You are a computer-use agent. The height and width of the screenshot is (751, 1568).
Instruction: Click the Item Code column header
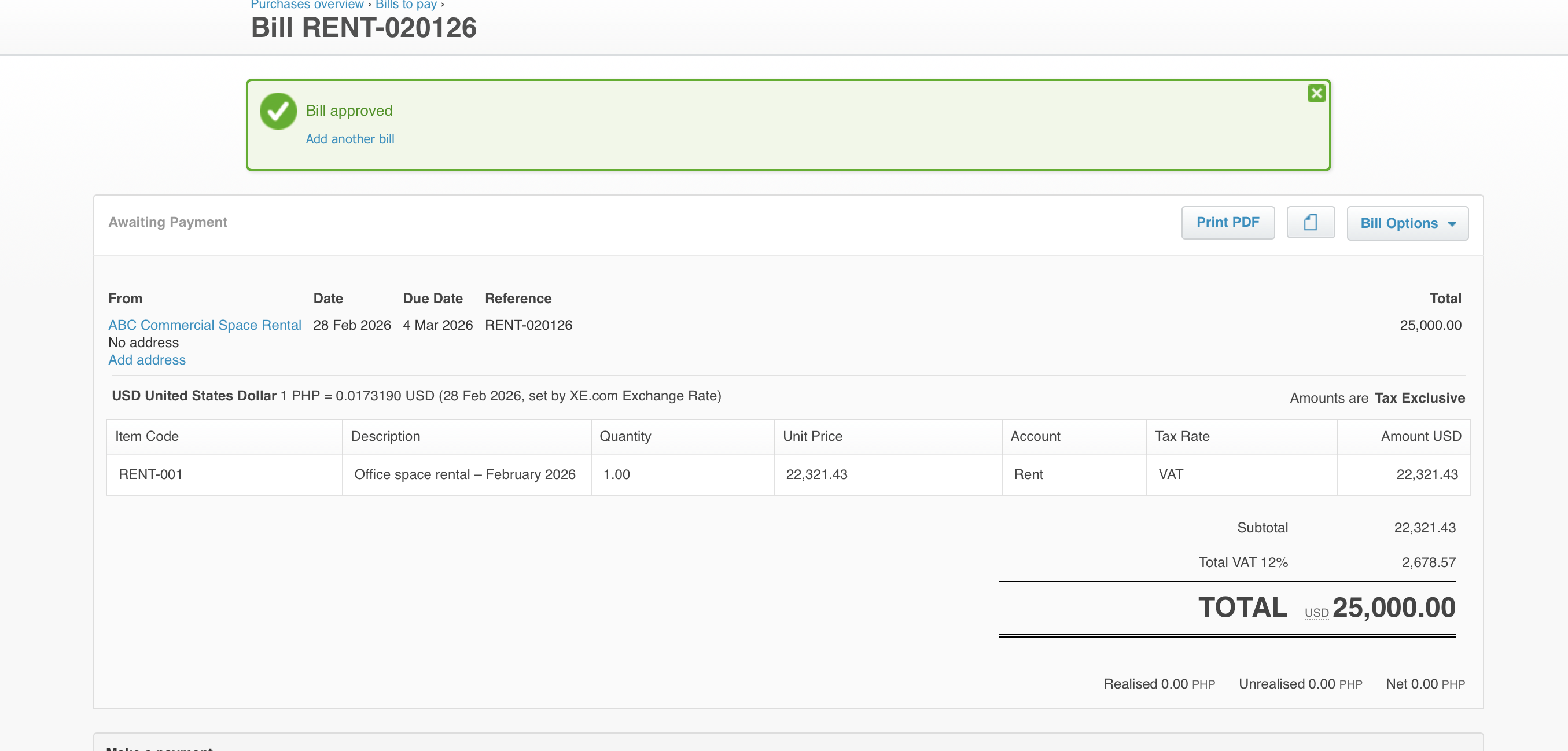pos(147,436)
